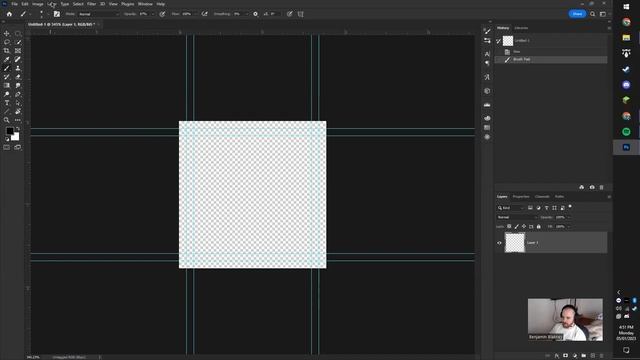Open brush settings panel toggle in options bar
The image size is (640, 360).
(x=57, y=14)
